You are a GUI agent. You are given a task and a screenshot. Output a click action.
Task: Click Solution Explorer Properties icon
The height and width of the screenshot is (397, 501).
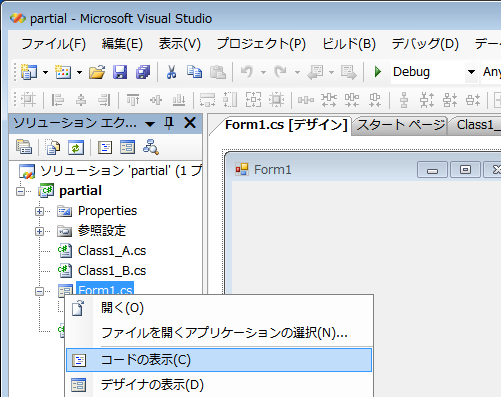[x=24, y=147]
